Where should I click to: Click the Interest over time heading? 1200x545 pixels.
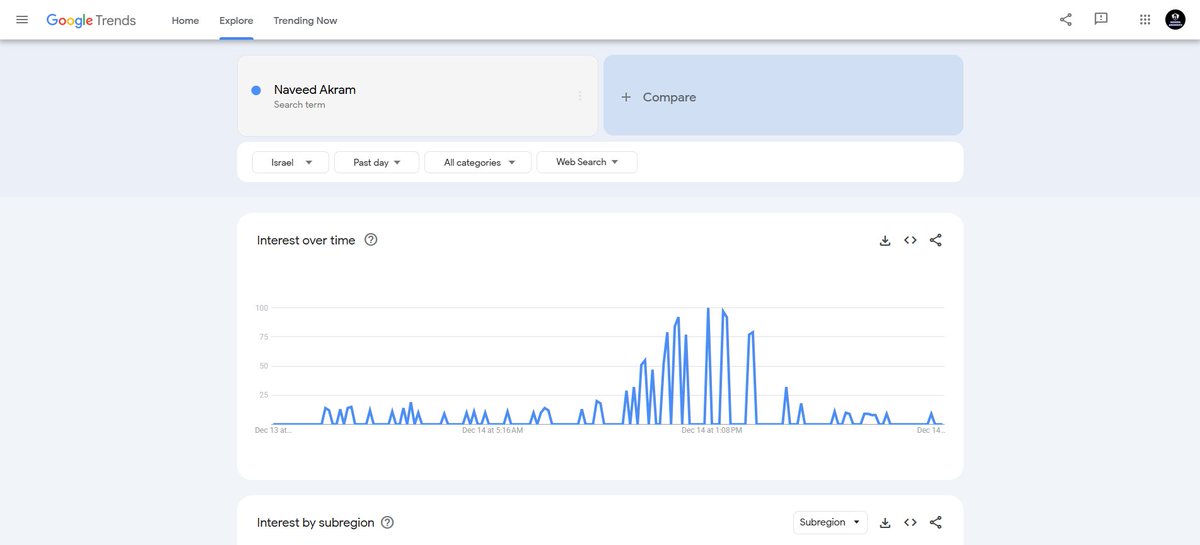[x=306, y=240]
